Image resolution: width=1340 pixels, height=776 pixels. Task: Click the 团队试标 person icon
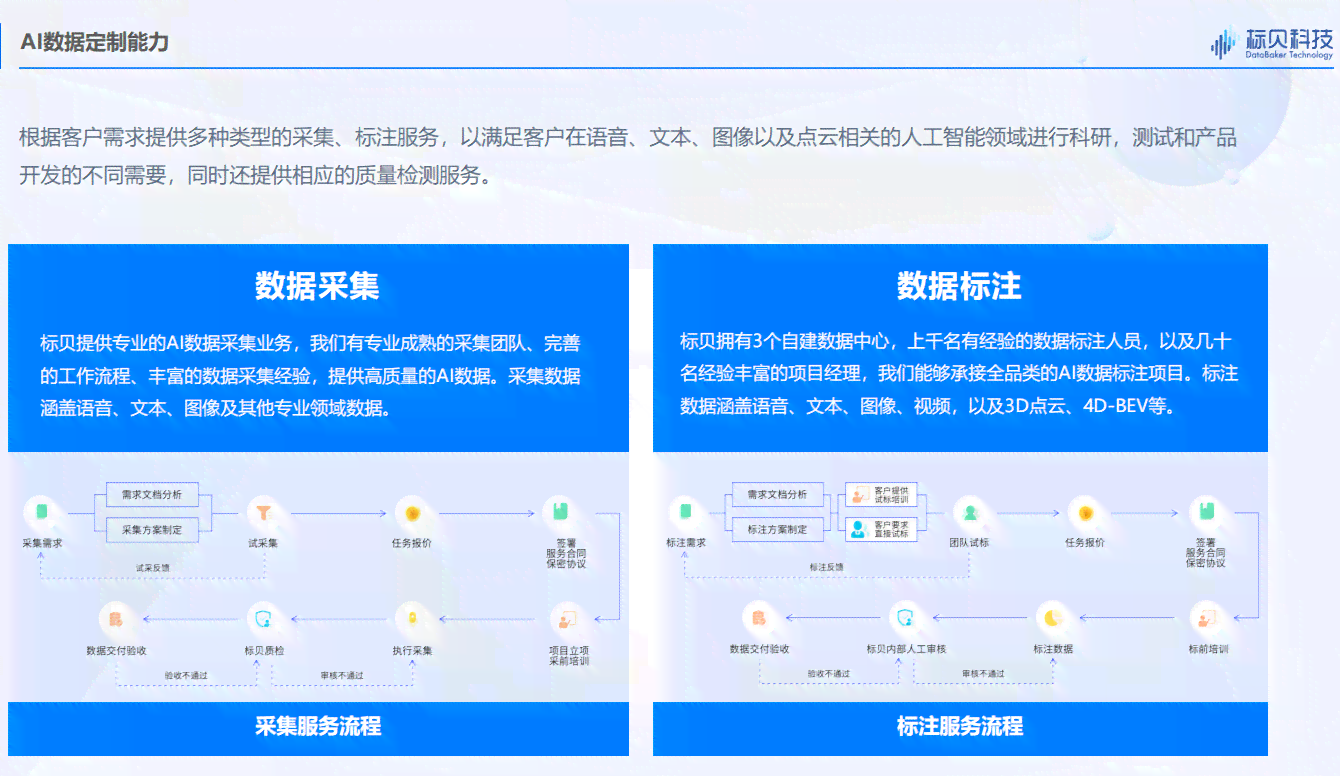coord(969,512)
